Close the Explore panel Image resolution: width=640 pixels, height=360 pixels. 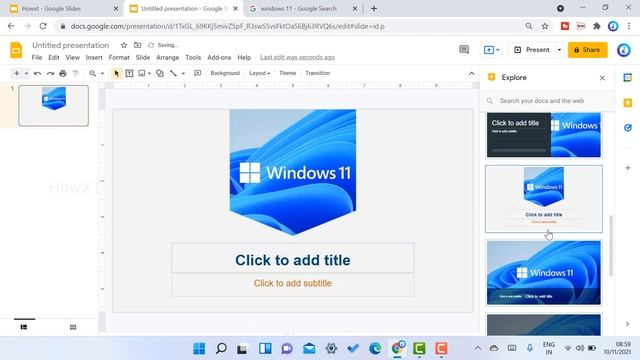click(602, 78)
